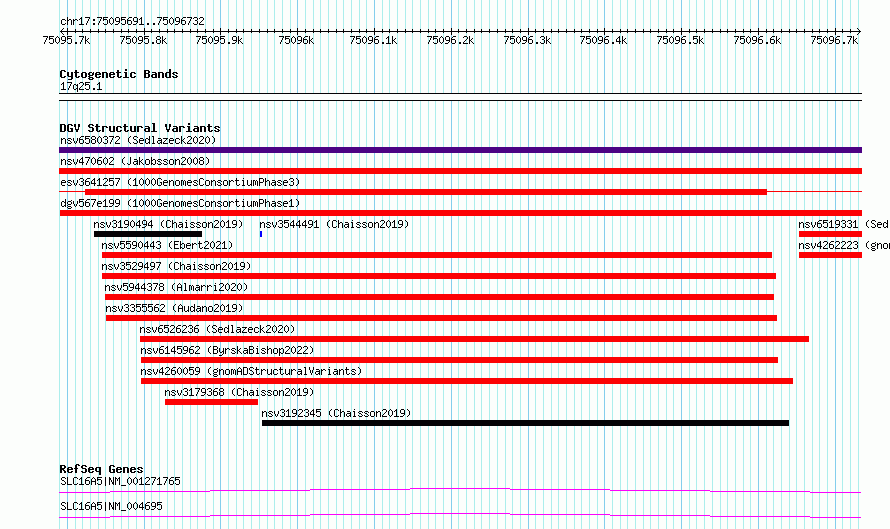Image resolution: width=890 pixels, height=529 pixels.
Task: Click the 75096.3k ruler label
Action: click(527, 40)
